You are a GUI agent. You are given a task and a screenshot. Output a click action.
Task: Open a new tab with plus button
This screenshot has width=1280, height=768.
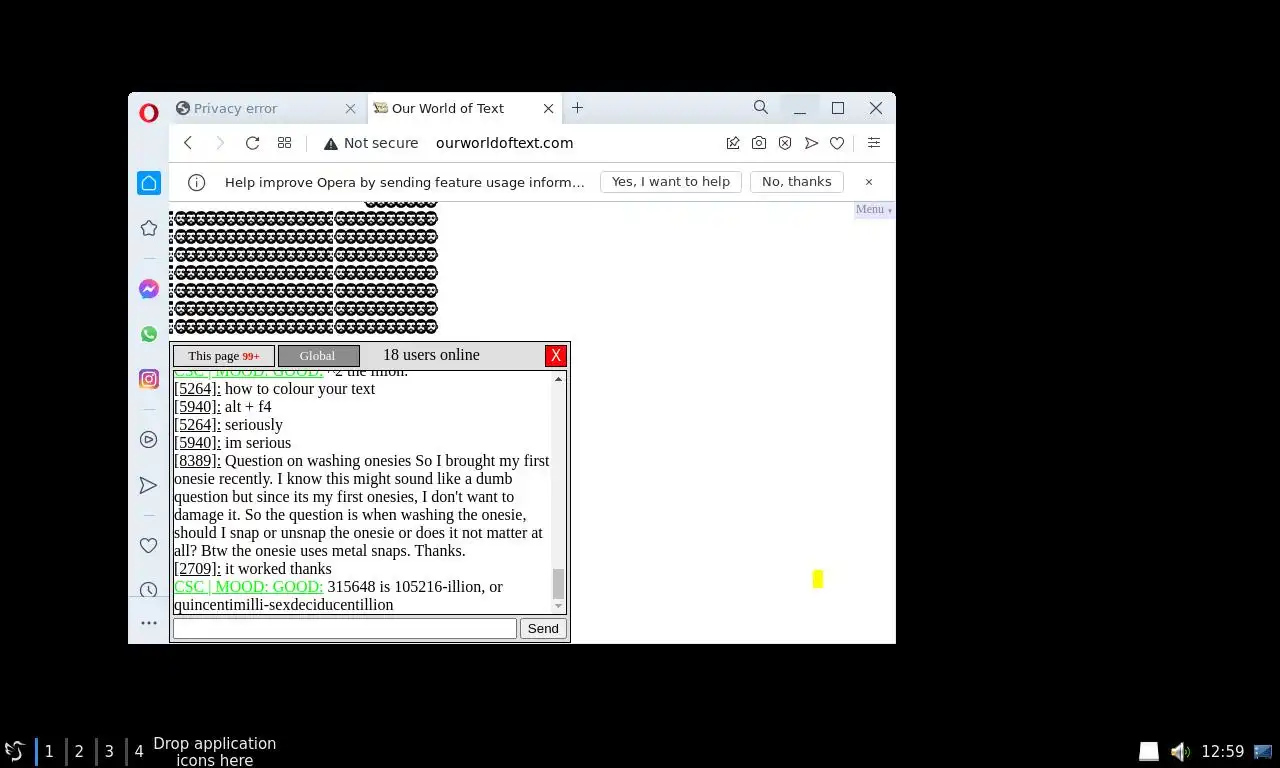[577, 107]
